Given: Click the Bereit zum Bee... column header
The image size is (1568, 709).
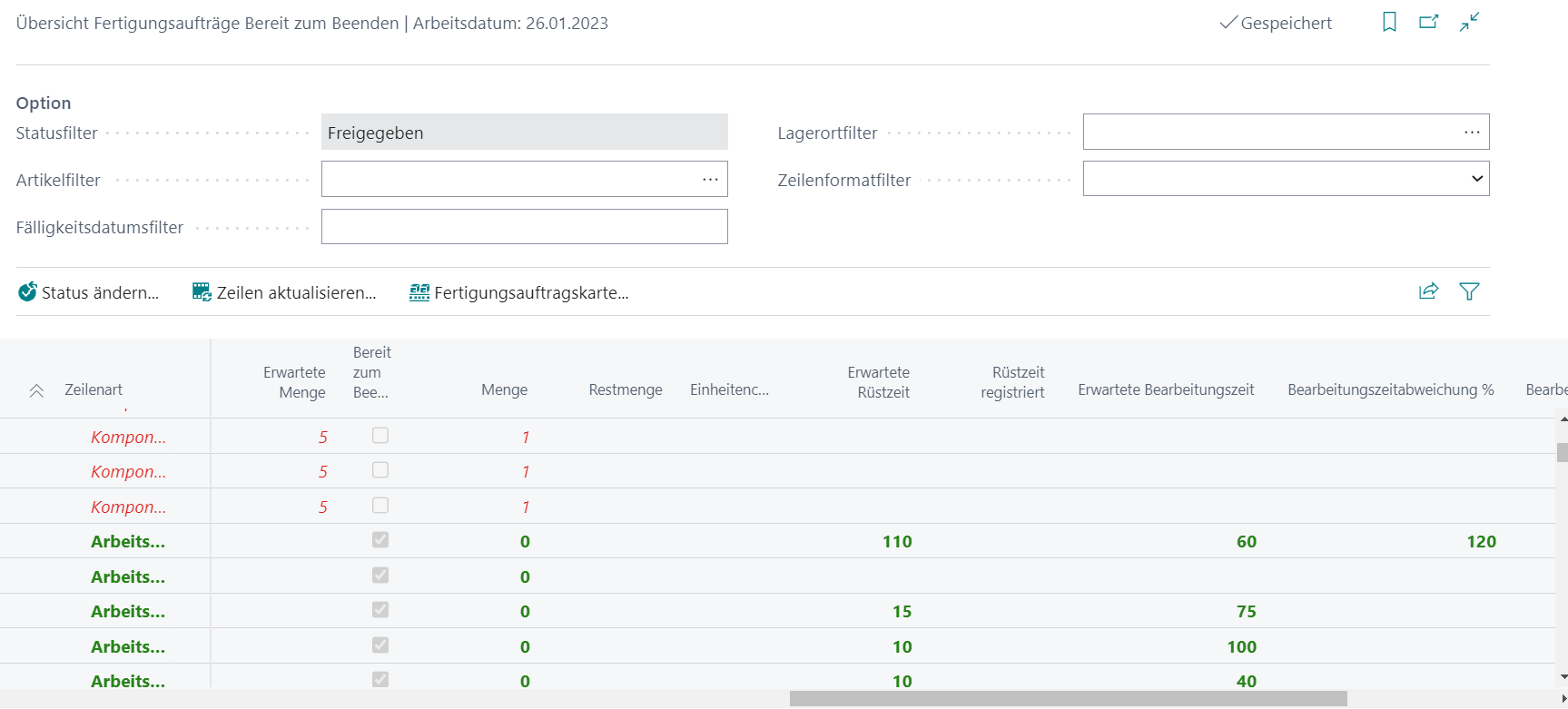Looking at the screenshot, I should [372, 372].
